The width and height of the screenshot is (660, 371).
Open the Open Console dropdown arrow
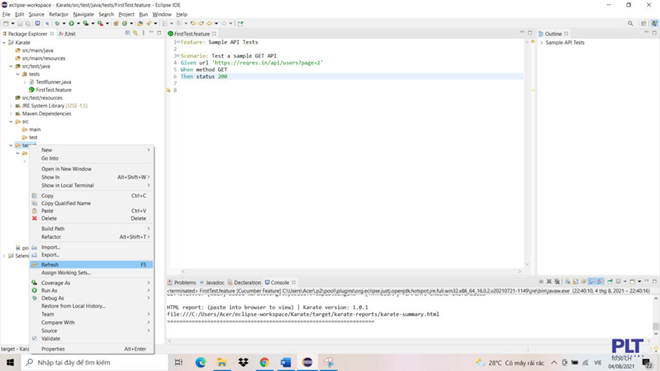639,281
